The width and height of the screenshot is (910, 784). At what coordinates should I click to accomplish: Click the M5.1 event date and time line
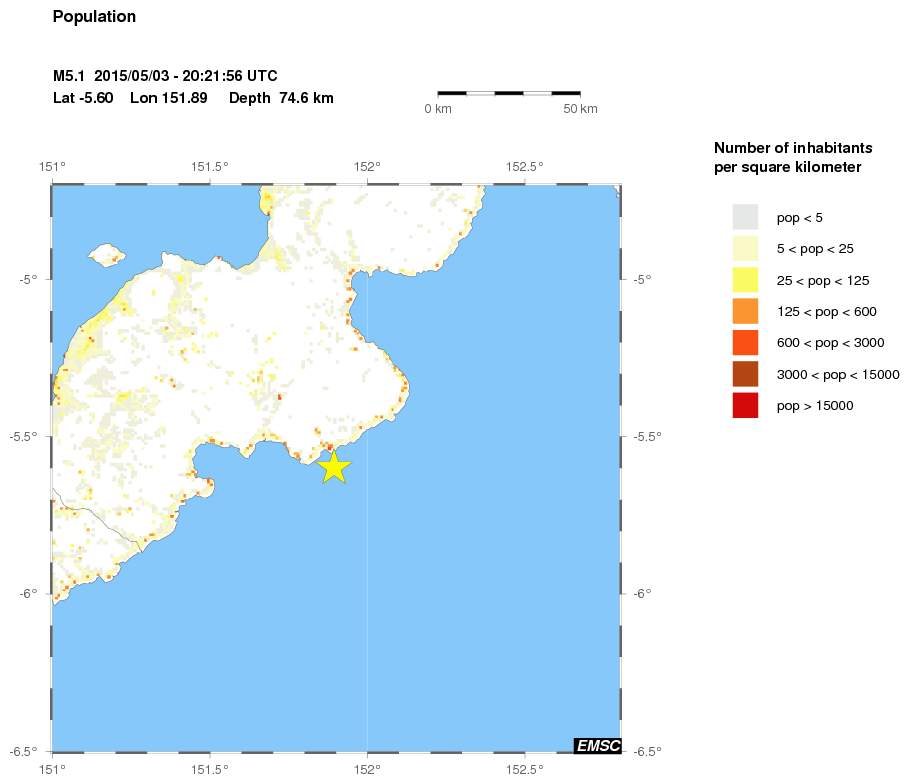point(165,76)
